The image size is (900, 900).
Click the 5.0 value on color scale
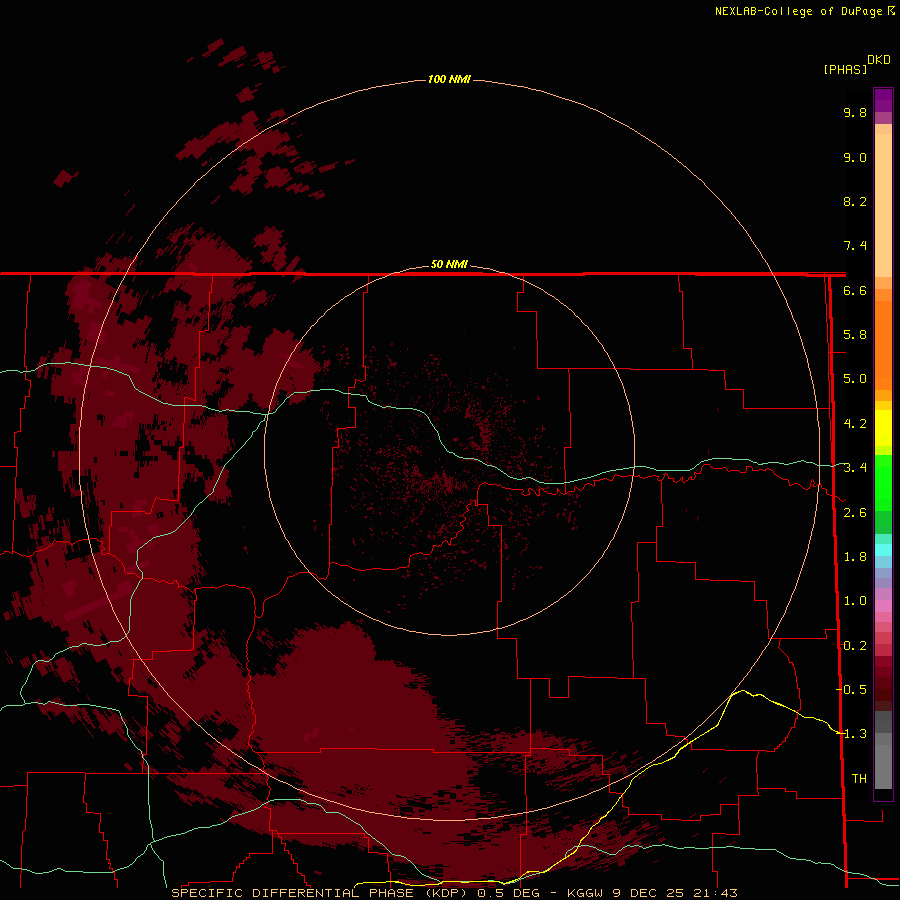click(855, 379)
